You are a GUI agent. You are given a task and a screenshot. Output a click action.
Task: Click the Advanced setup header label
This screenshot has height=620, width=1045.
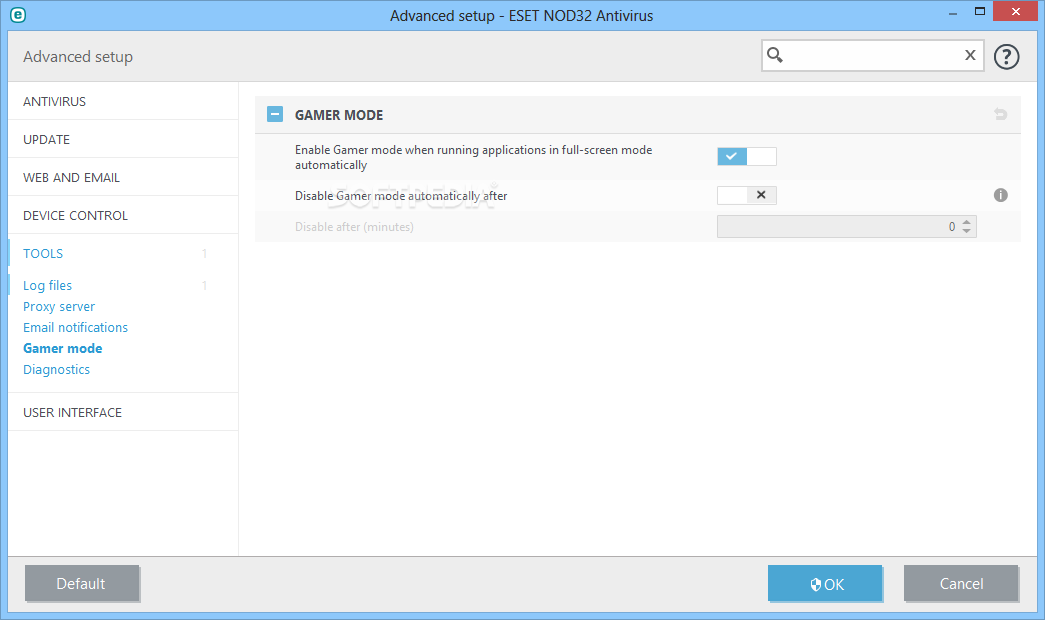tap(78, 57)
